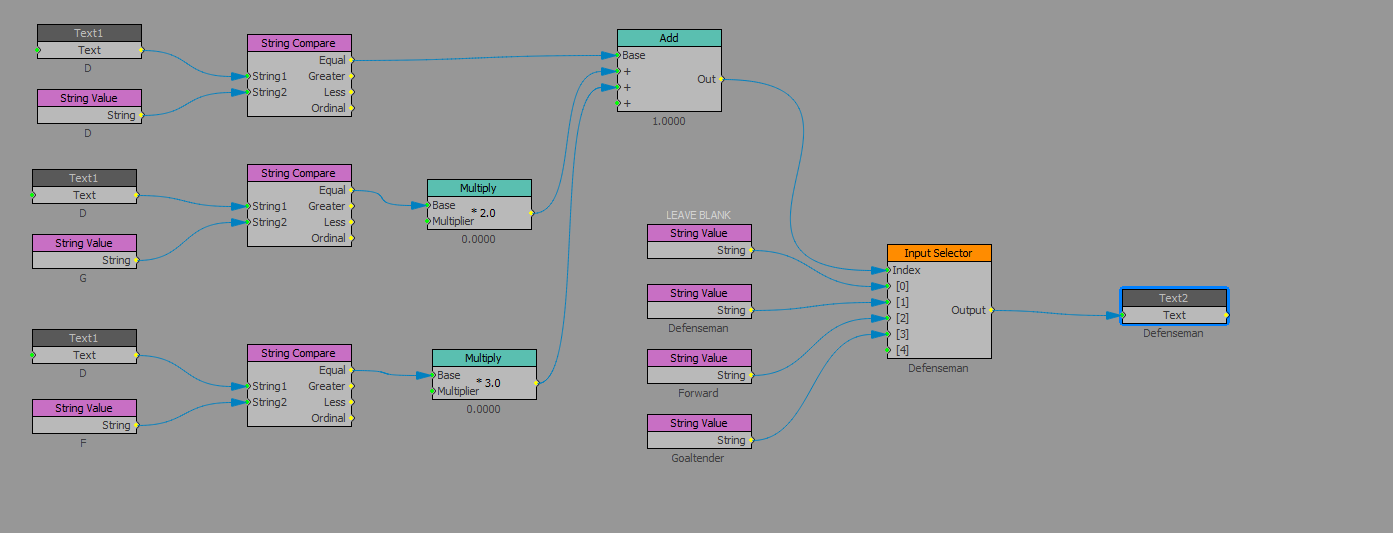
Task: Select the String Value node labeled D
Action: [x=89, y=98]
